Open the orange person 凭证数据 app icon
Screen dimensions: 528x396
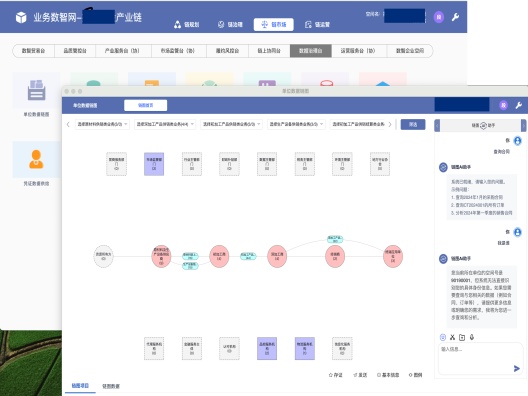point(36,160)
